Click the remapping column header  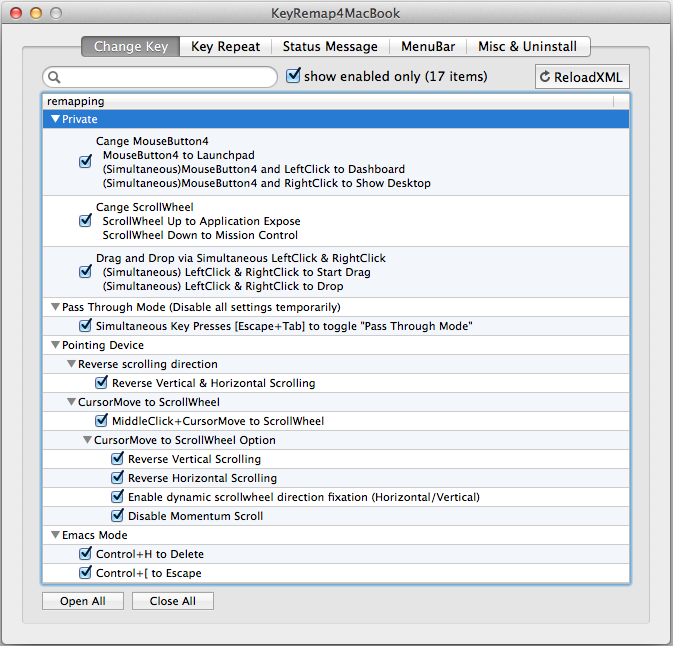[328, 101]
